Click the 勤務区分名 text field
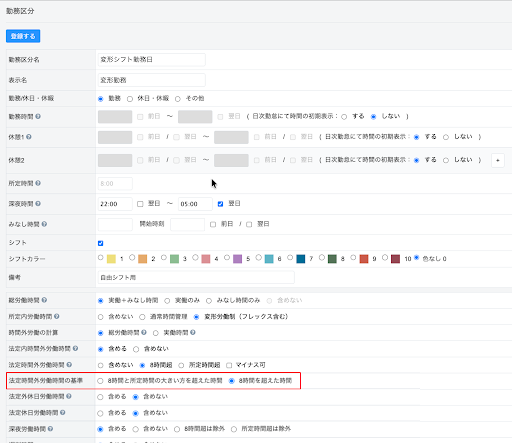This screenshot has width=512, height=443. 152,60
